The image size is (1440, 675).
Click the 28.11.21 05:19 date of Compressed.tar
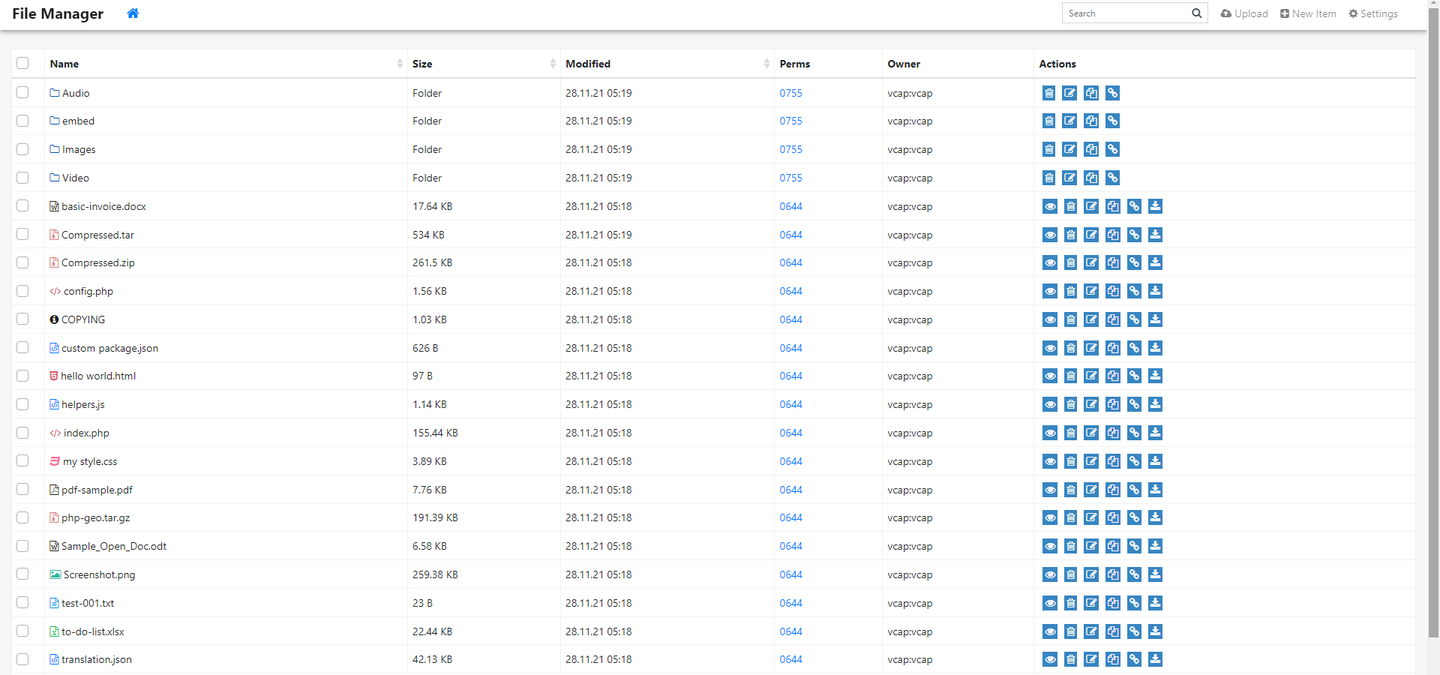598,235
